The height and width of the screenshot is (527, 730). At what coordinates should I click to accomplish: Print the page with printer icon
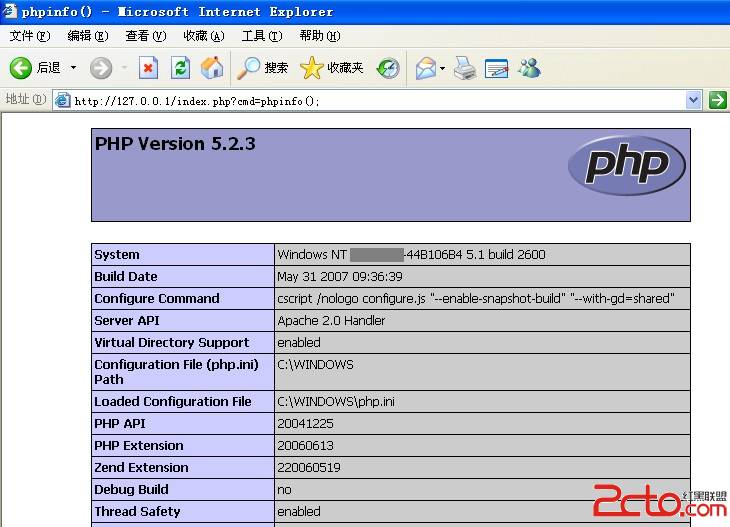465,68
